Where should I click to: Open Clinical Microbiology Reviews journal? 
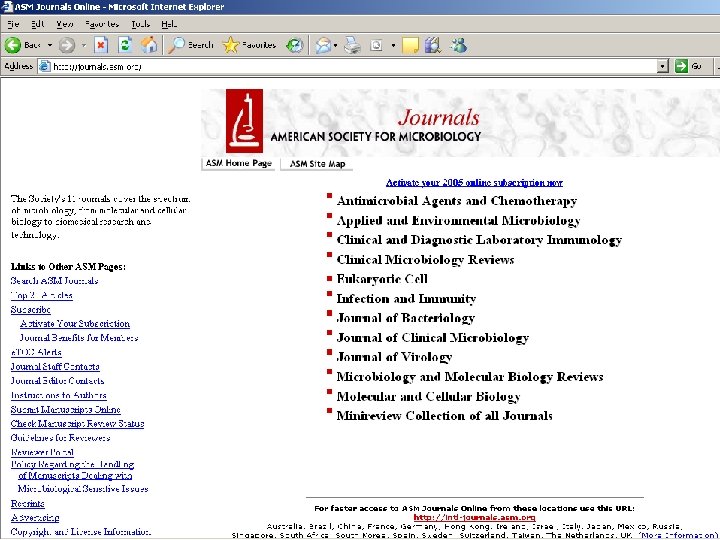coord(425,259)
